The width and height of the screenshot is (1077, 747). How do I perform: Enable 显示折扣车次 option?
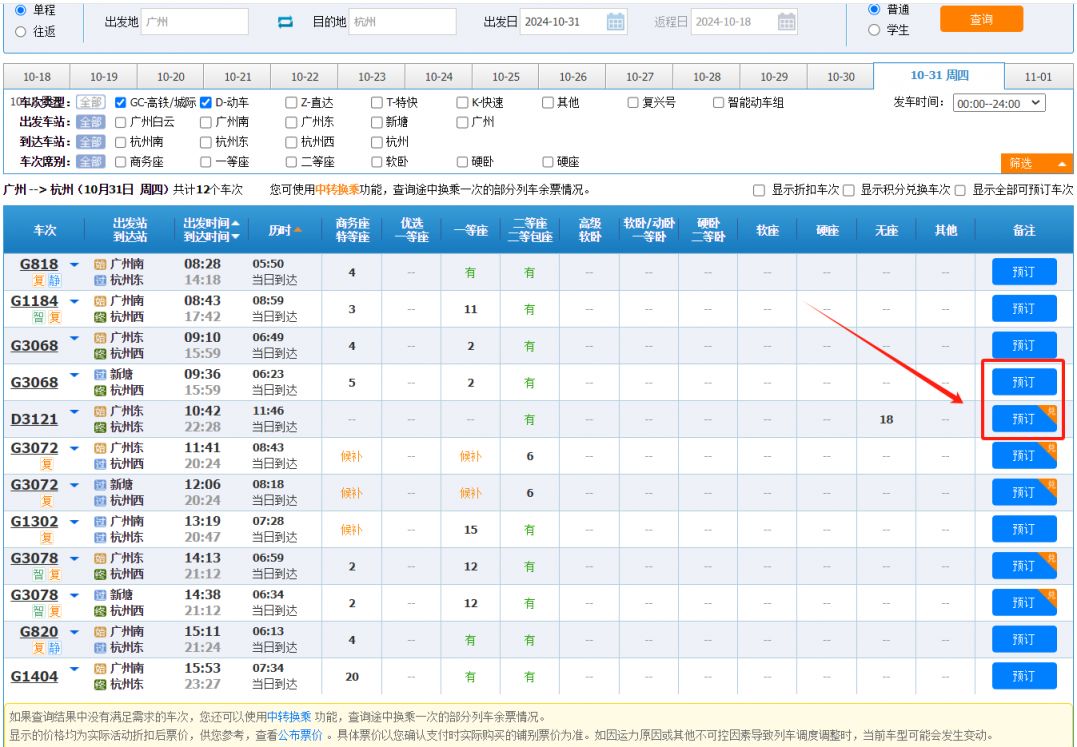[x=759, y=189]
